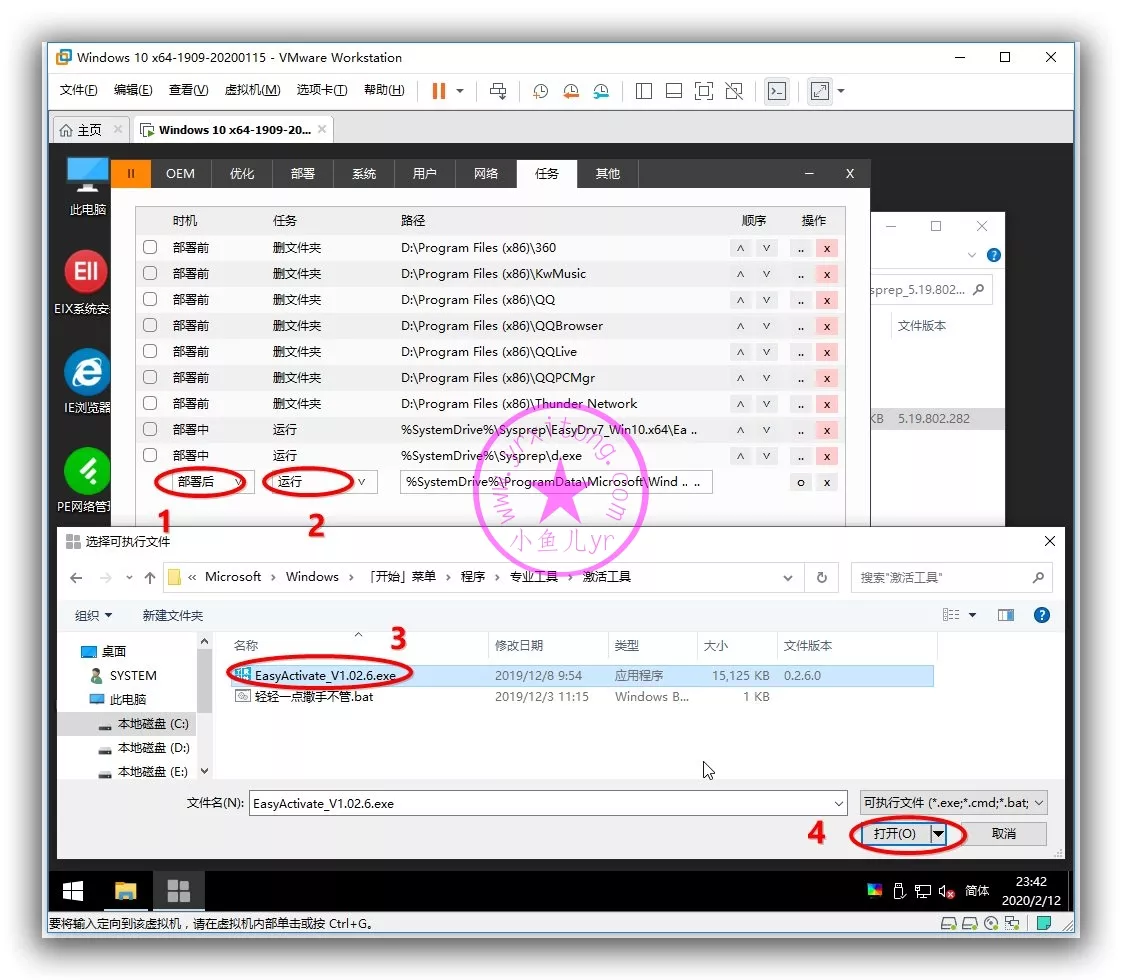Open the 虚拟机(M) menu
The width and height of the screenshot is (1122, 980).
click(x=252, y=90)
